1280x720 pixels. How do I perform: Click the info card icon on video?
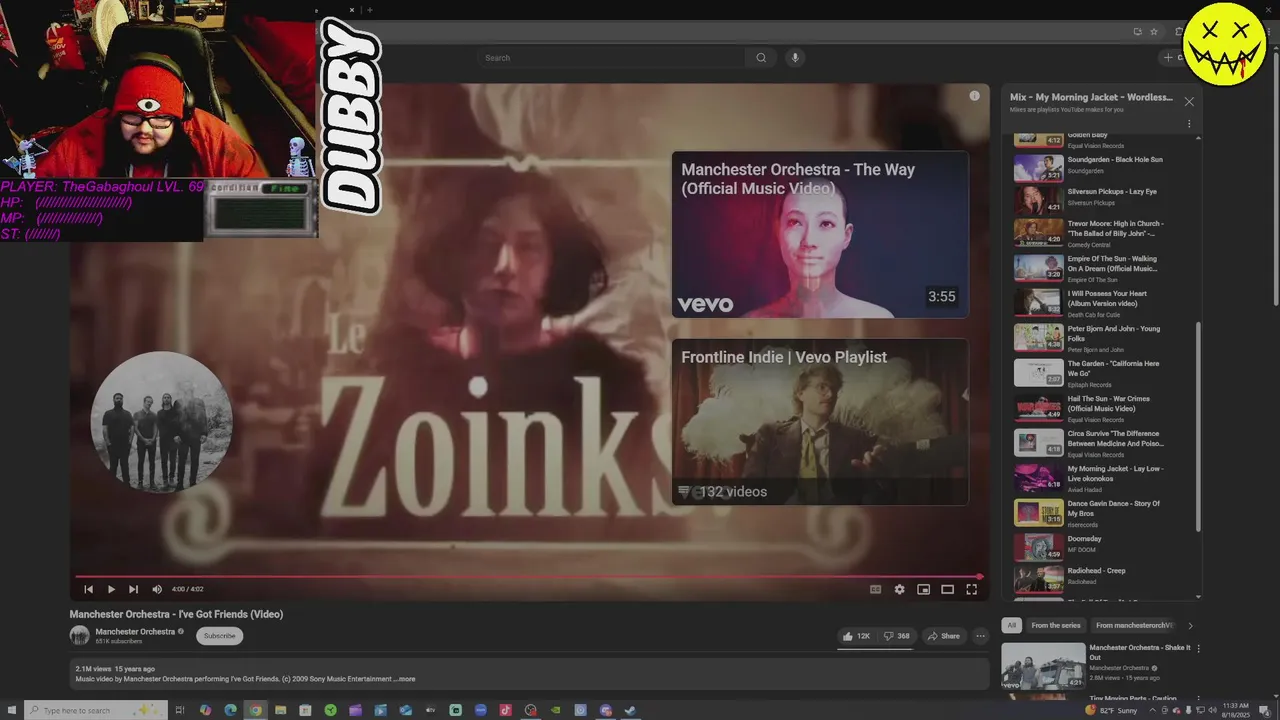point(975,96)
